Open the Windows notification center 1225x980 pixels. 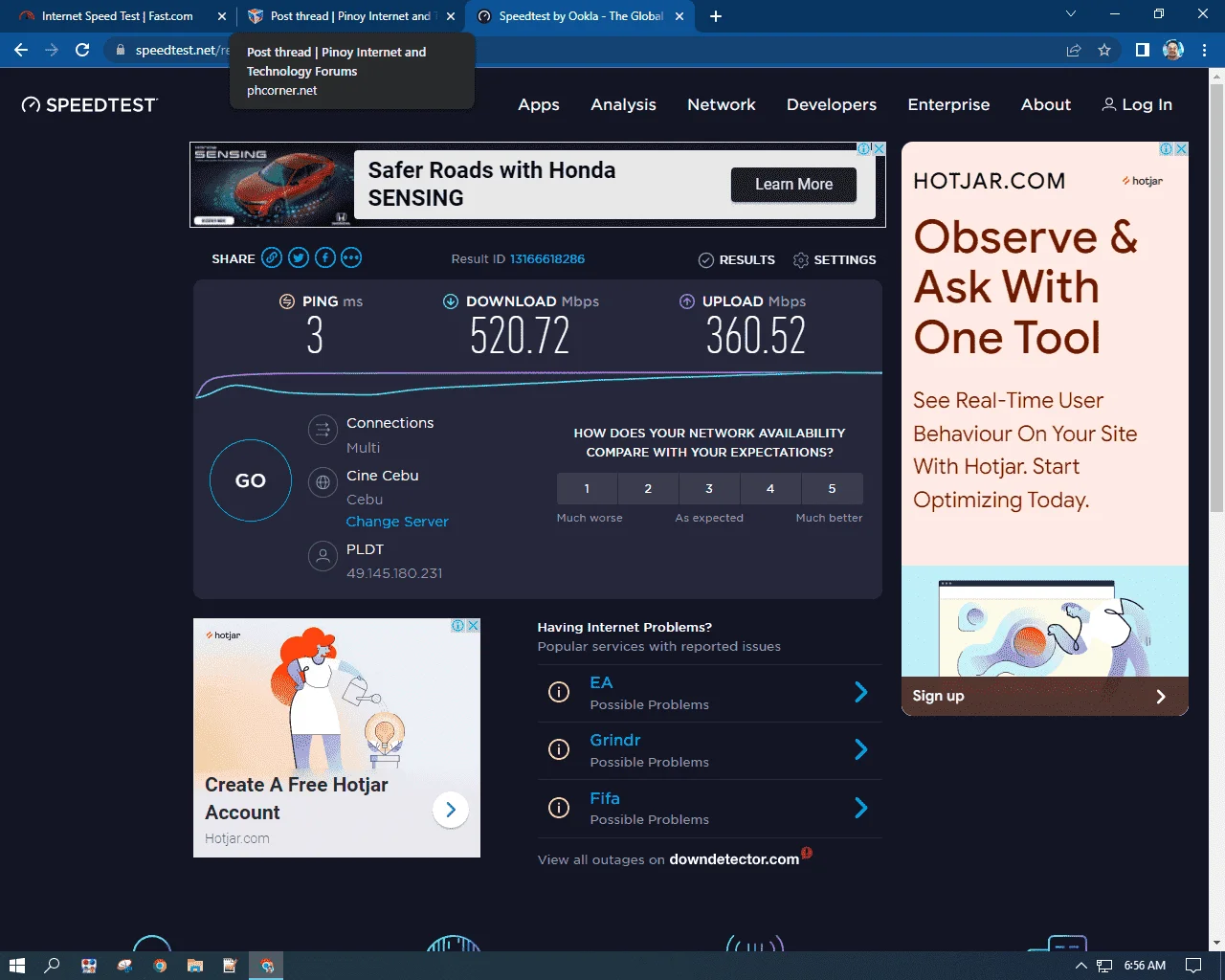click(1193, 966)
